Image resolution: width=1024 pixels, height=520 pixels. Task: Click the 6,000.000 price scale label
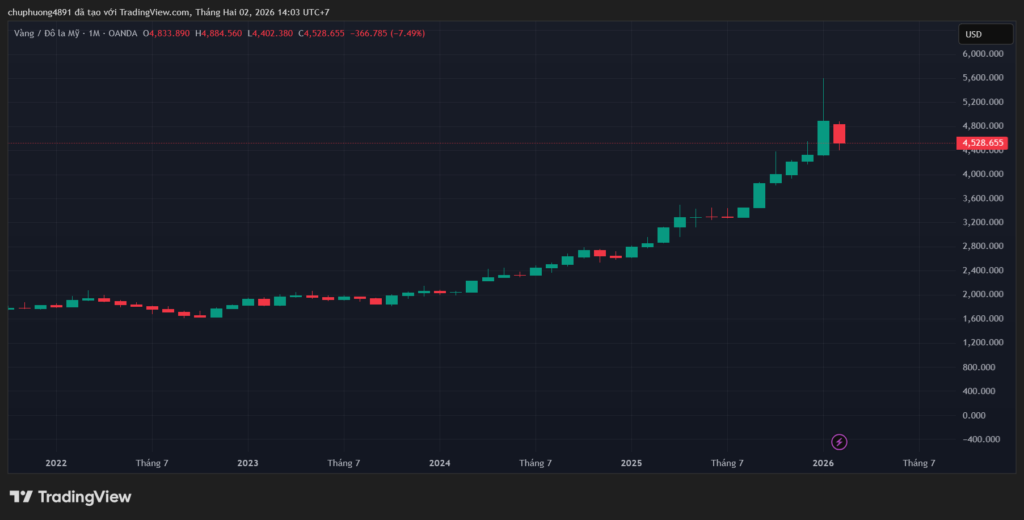click(x=980, y=54)
